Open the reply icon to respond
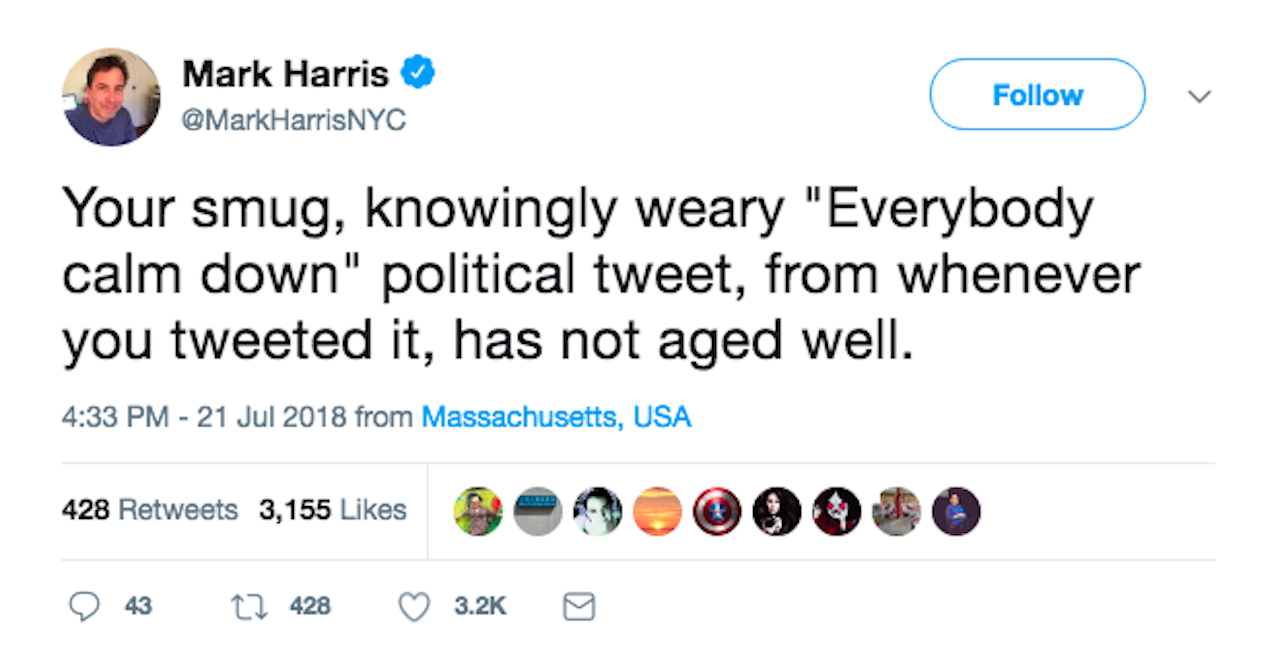Image resolution: width=1280 pixels, height=662 pixels. pos(88,606)
